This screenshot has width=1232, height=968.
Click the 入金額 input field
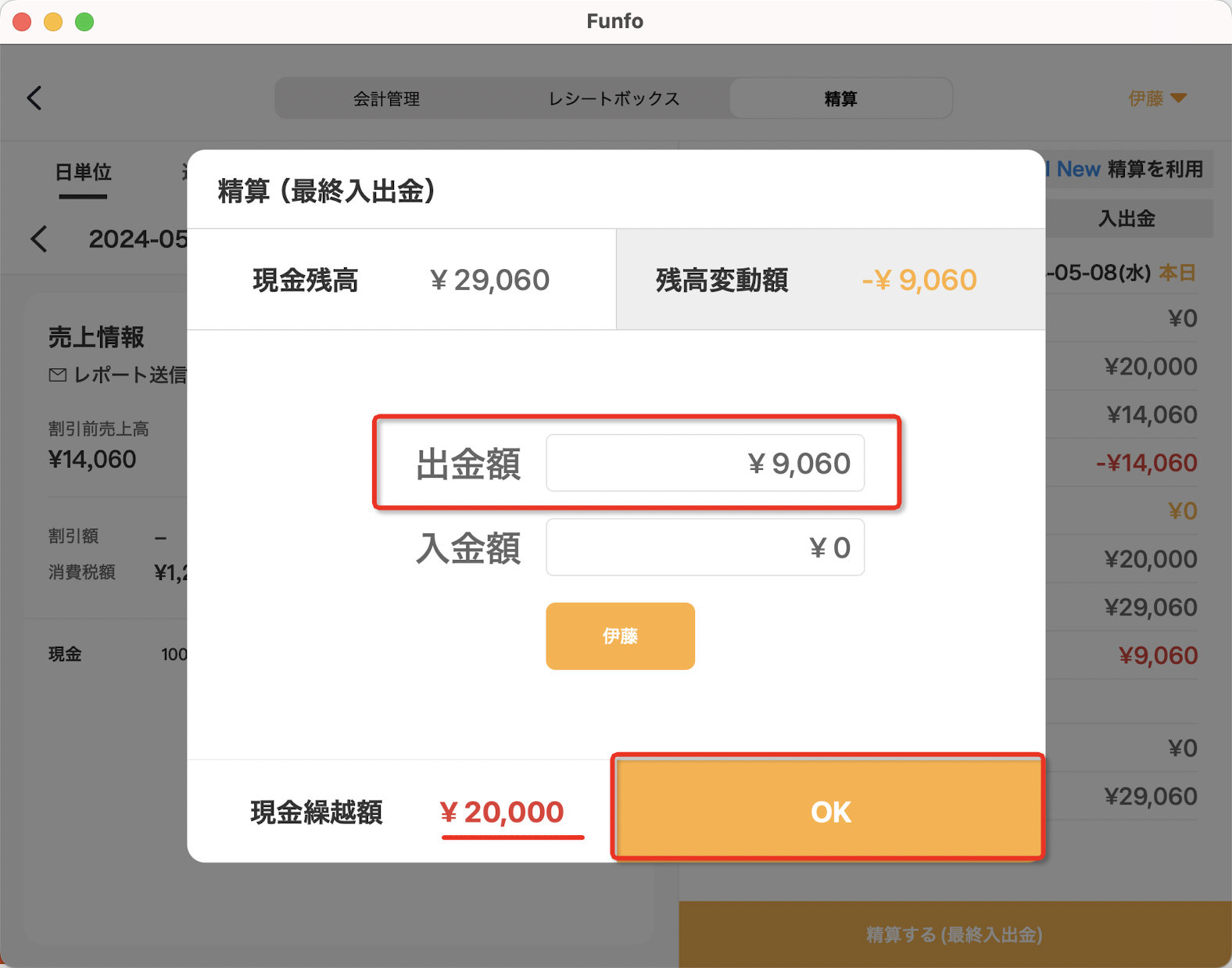705,547
